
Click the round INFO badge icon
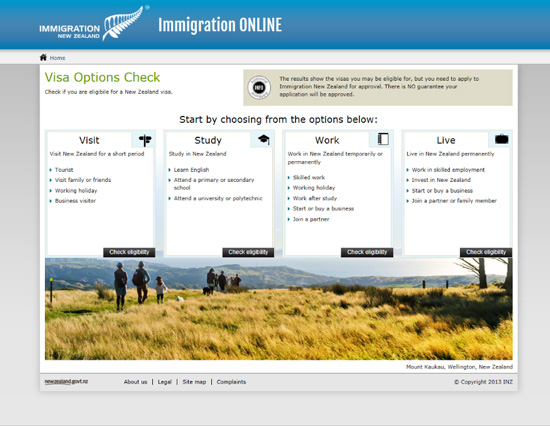click(x=259, y=87)
